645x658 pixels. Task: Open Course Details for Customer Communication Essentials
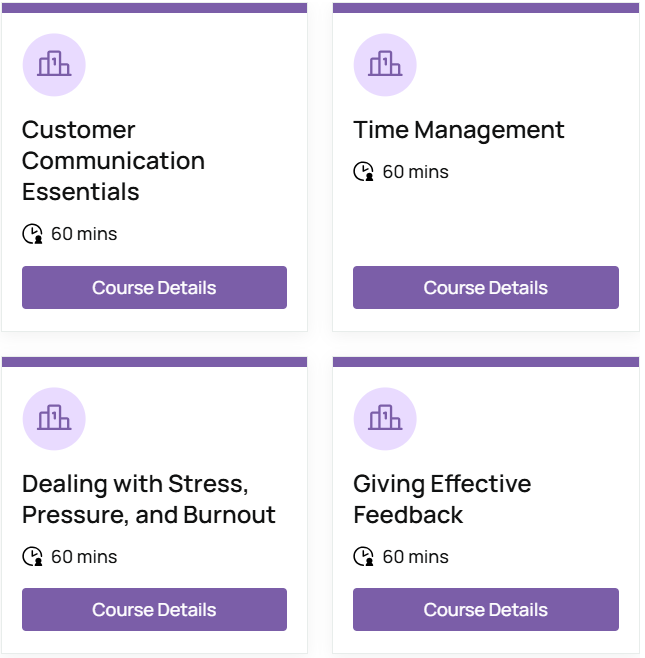point(154,288)
